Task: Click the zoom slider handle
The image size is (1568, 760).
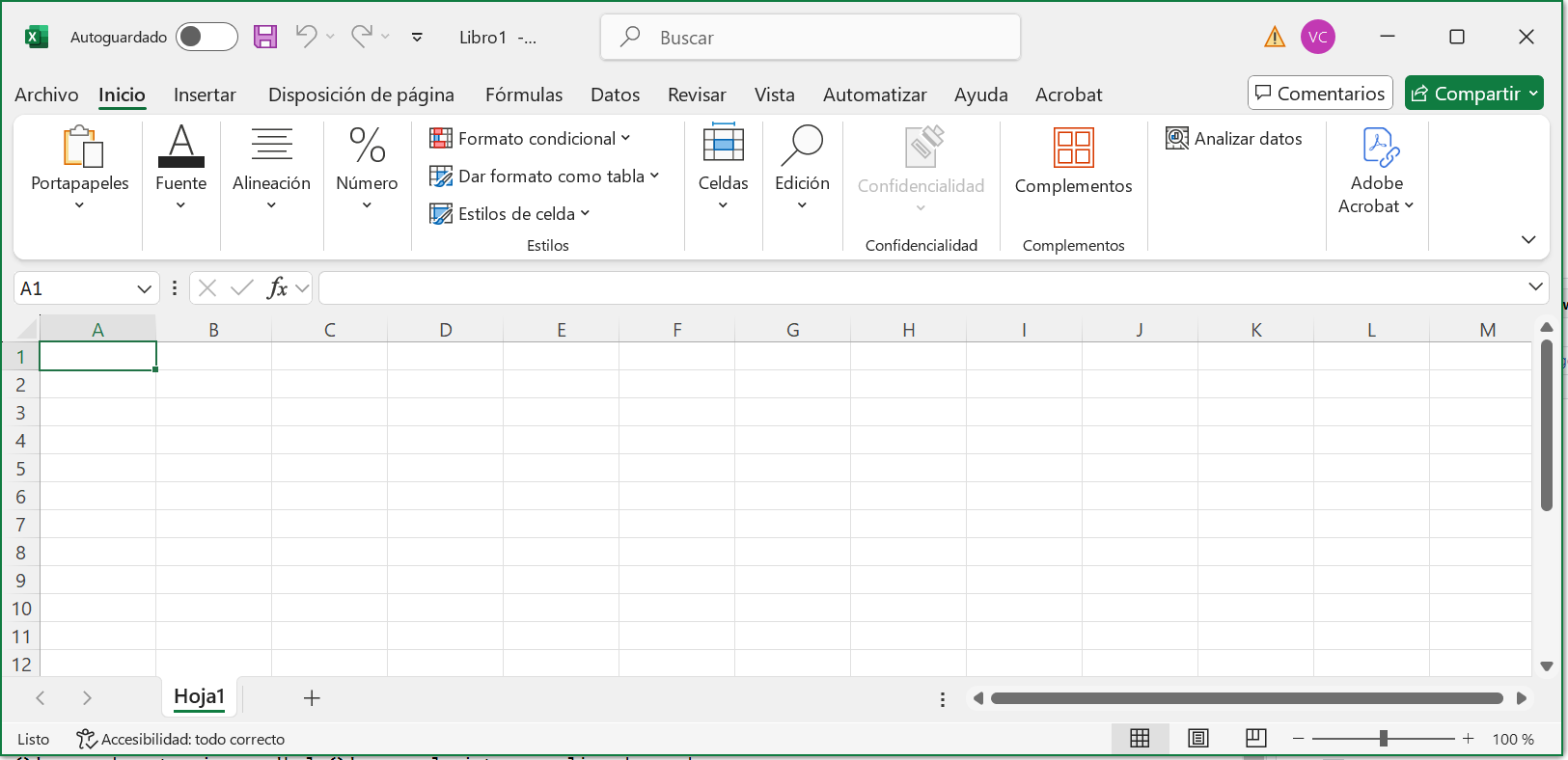Action: [x=1384, y=739]
